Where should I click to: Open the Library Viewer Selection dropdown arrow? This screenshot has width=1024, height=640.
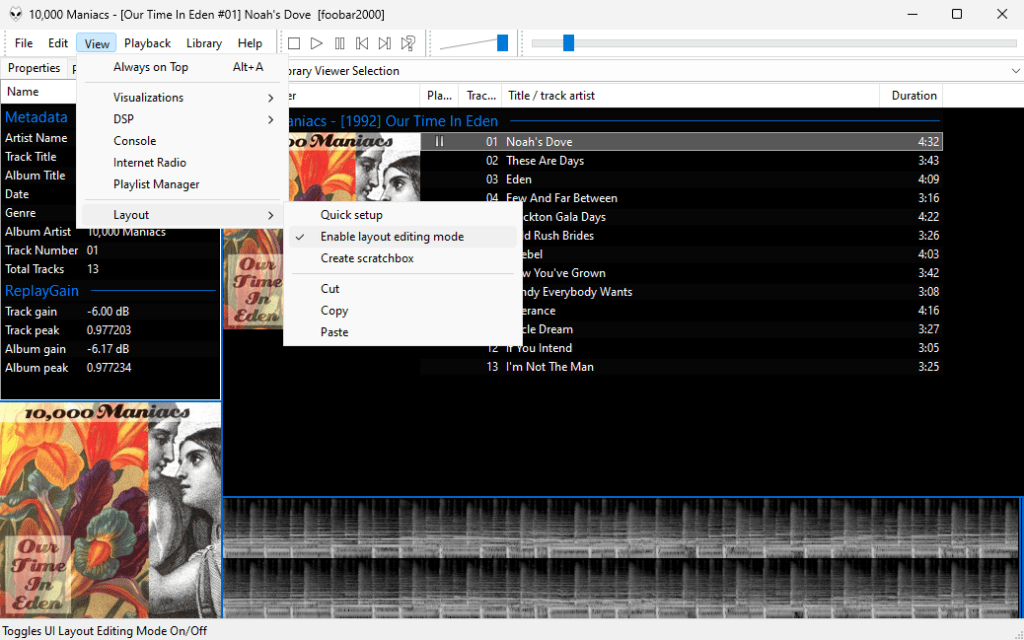[1014, 71]
